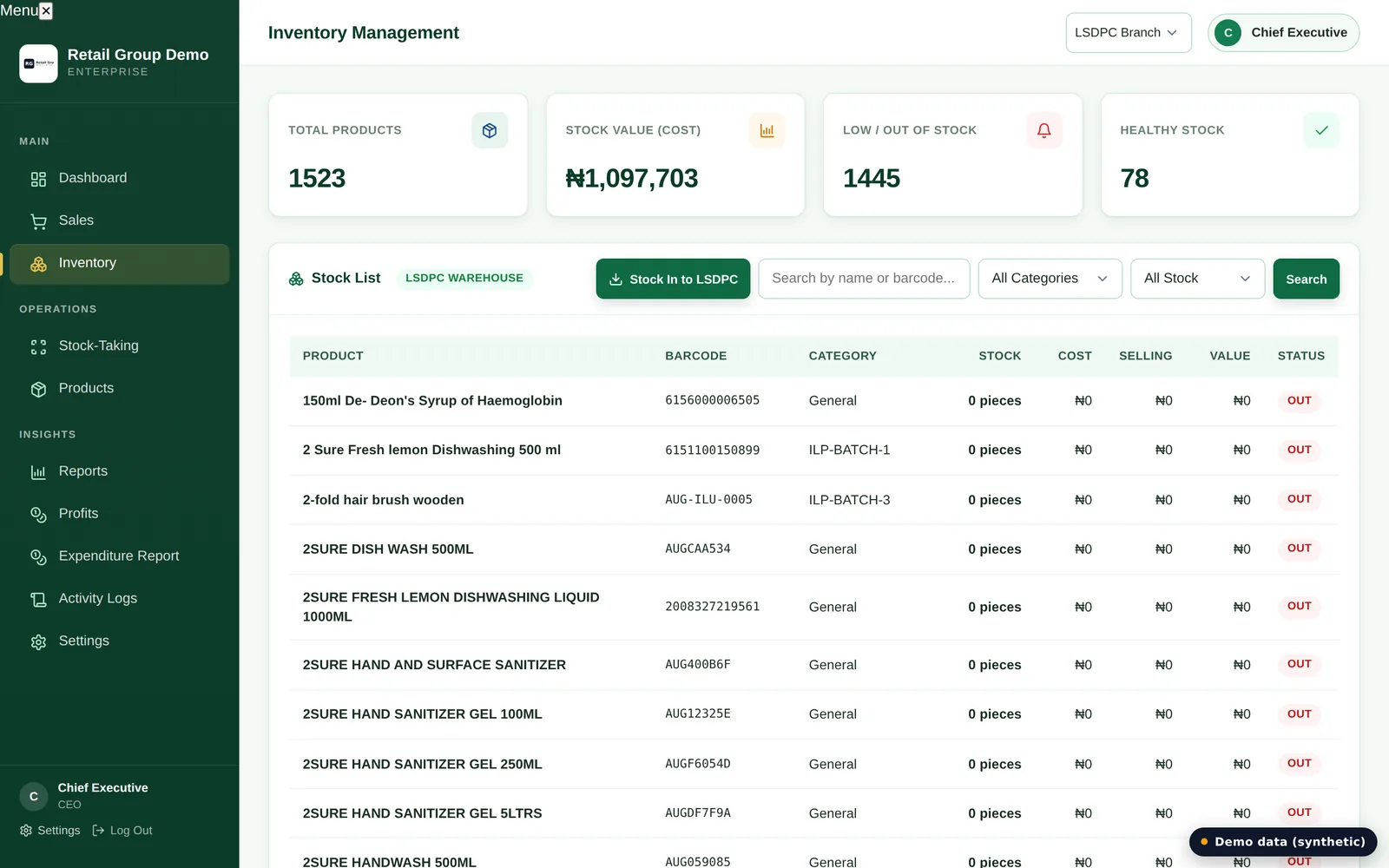Viewport: 1389px width, 868px height.
Task: Select Inventory in sidebar
Action: (120, 263)
